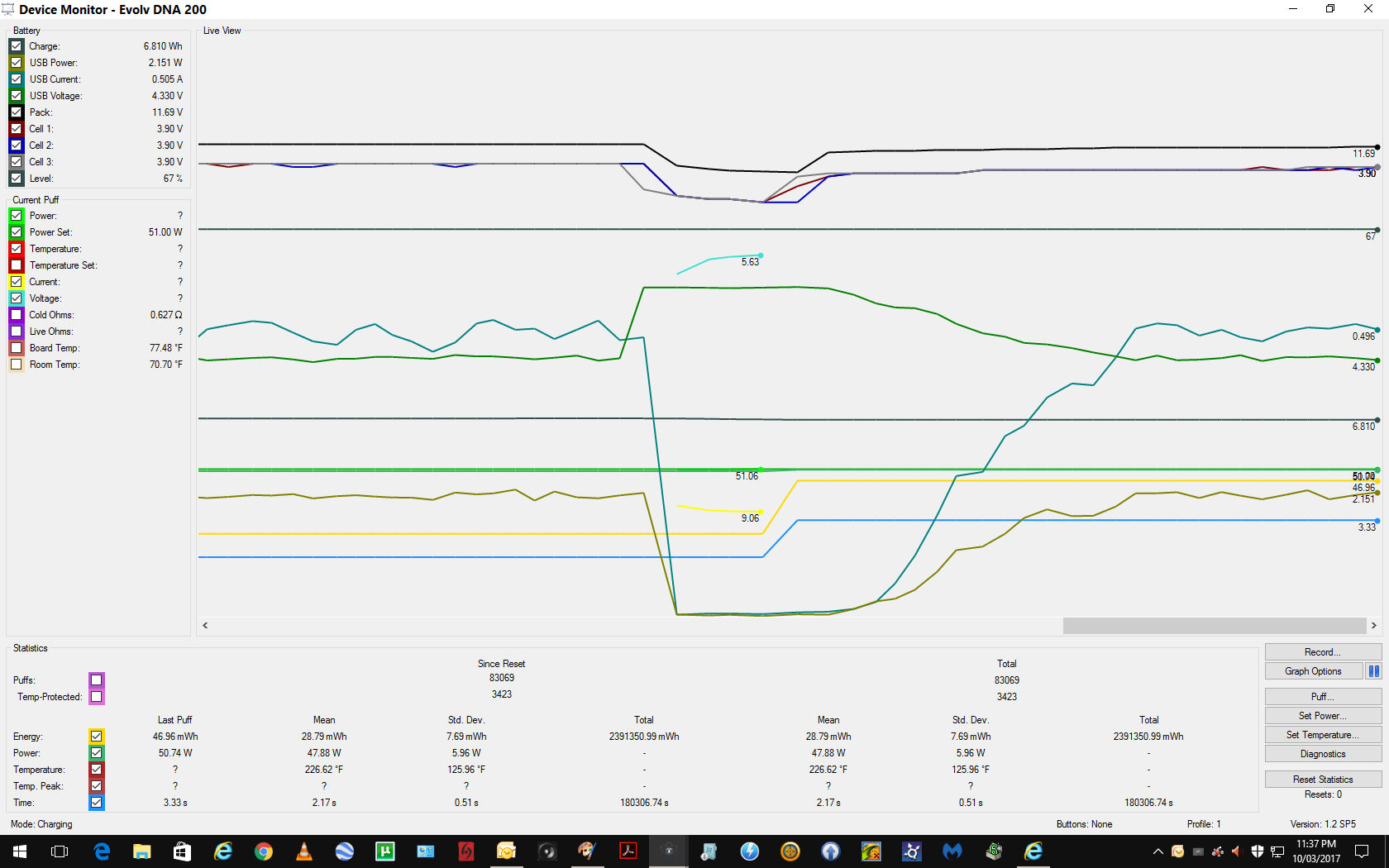Click the Windows Start button
The image size is (1389, 868).
coord(20,851)
